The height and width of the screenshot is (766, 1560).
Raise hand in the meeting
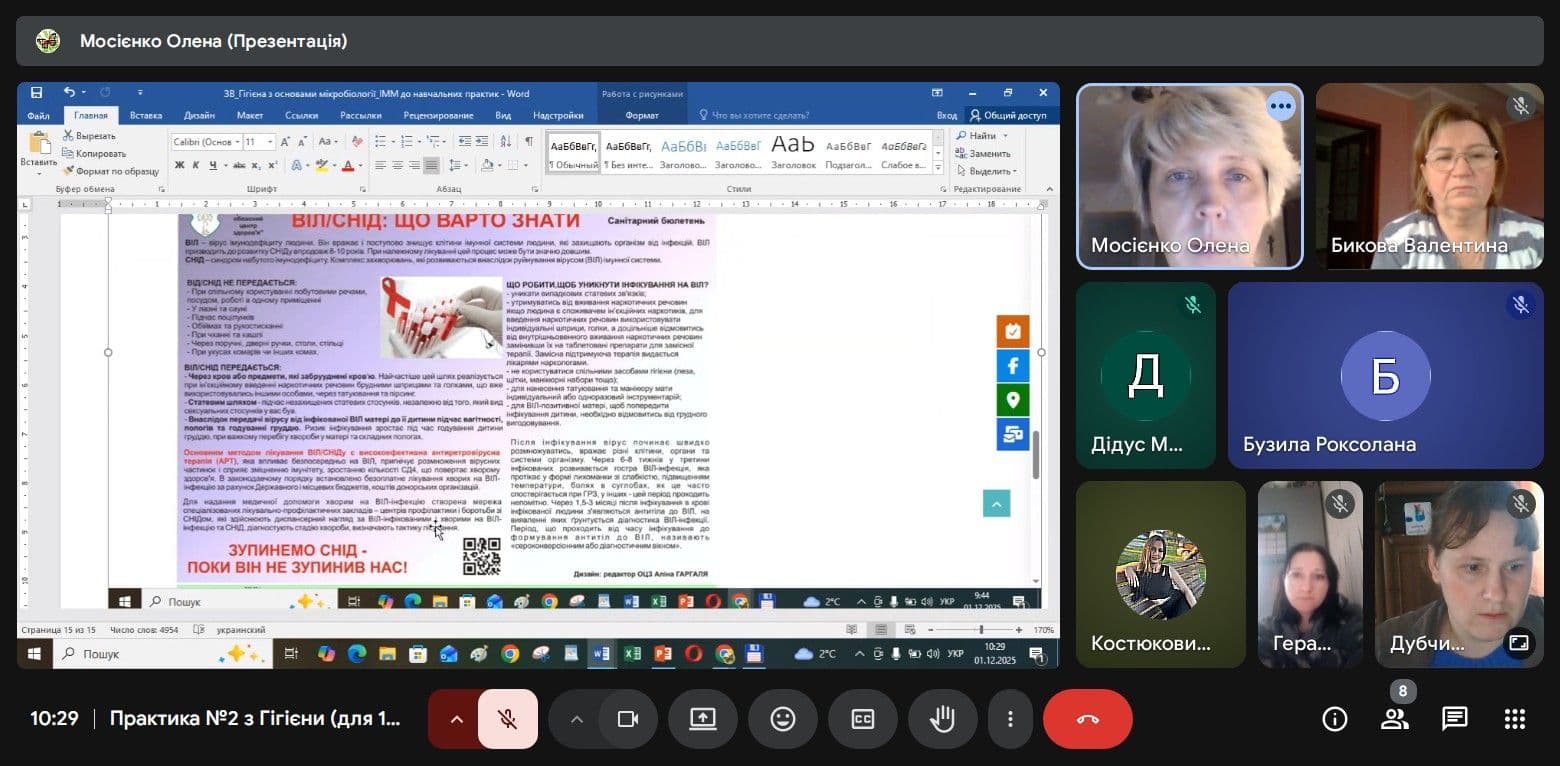(x=943, y=719)
